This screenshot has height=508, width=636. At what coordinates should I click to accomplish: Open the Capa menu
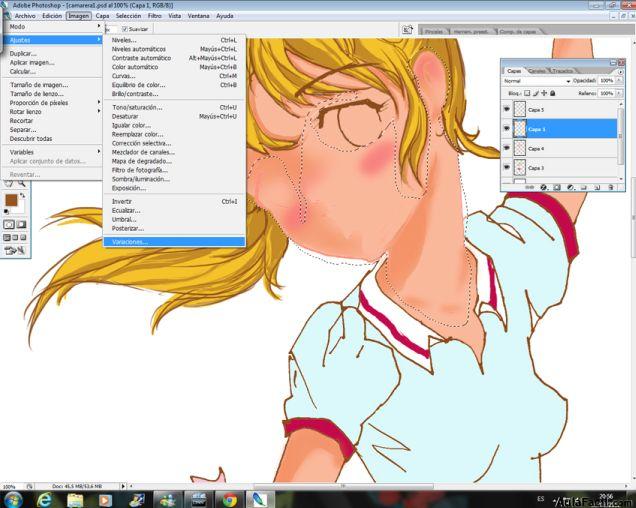(102, 16)
